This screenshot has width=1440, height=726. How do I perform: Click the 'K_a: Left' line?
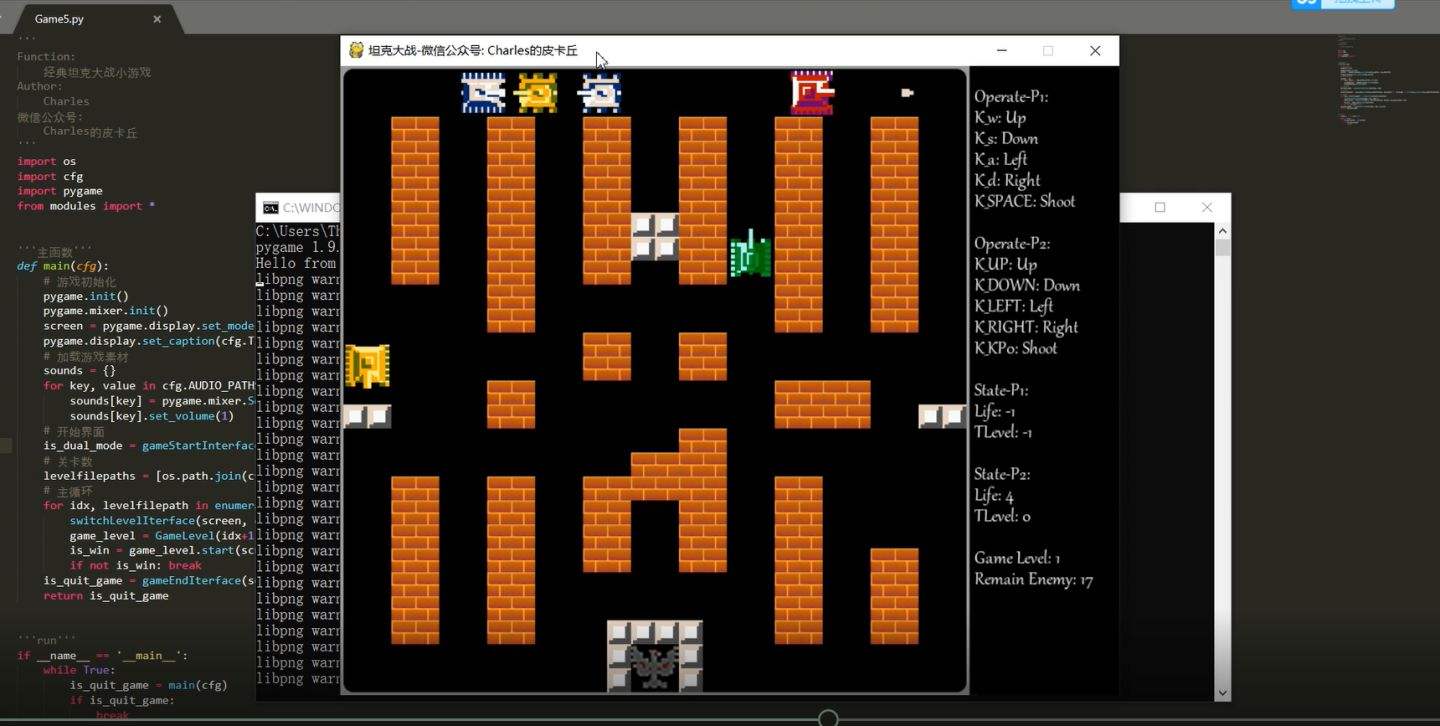1001,159
